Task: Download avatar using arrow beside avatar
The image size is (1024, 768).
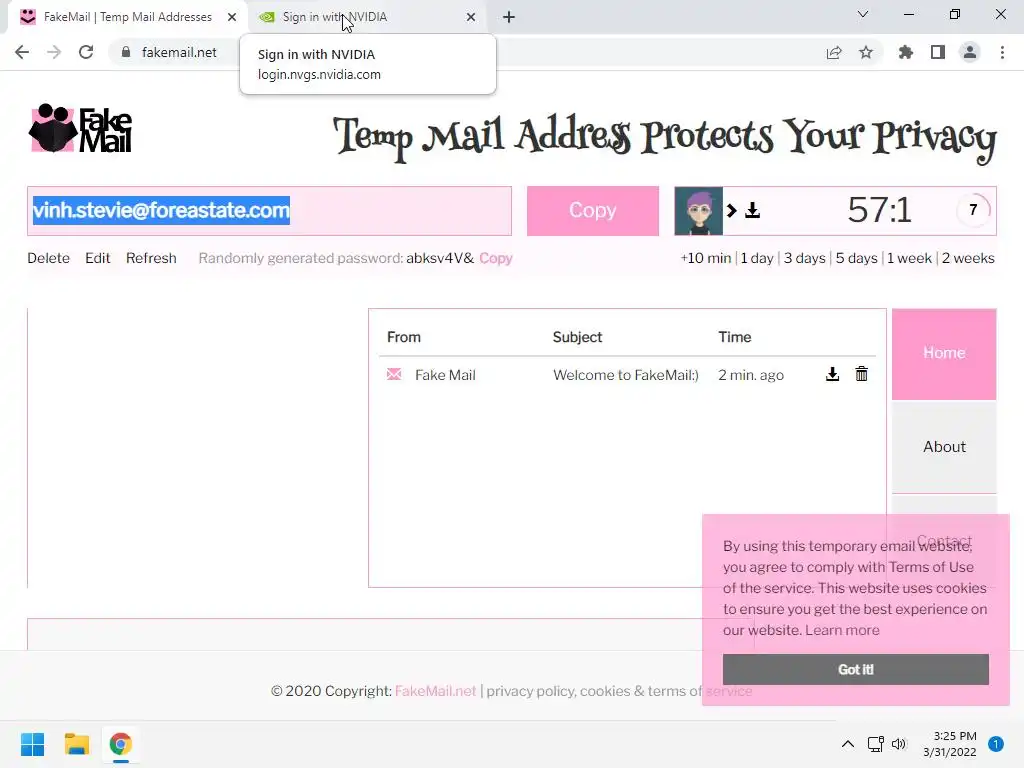Action: click(x=753, y=210)
